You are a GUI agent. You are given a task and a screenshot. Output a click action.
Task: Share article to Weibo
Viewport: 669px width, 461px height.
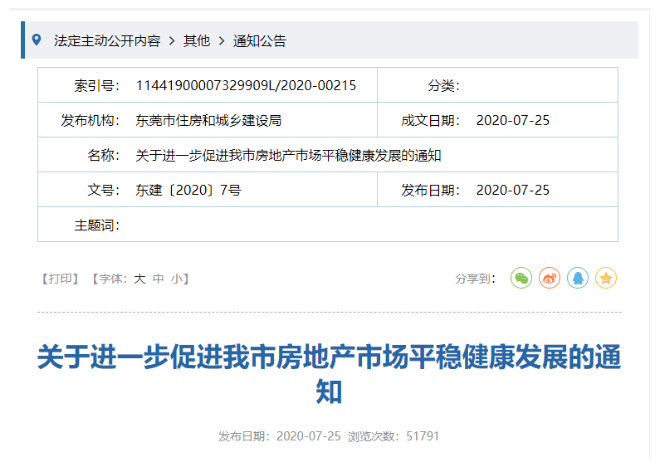point(550,278)
